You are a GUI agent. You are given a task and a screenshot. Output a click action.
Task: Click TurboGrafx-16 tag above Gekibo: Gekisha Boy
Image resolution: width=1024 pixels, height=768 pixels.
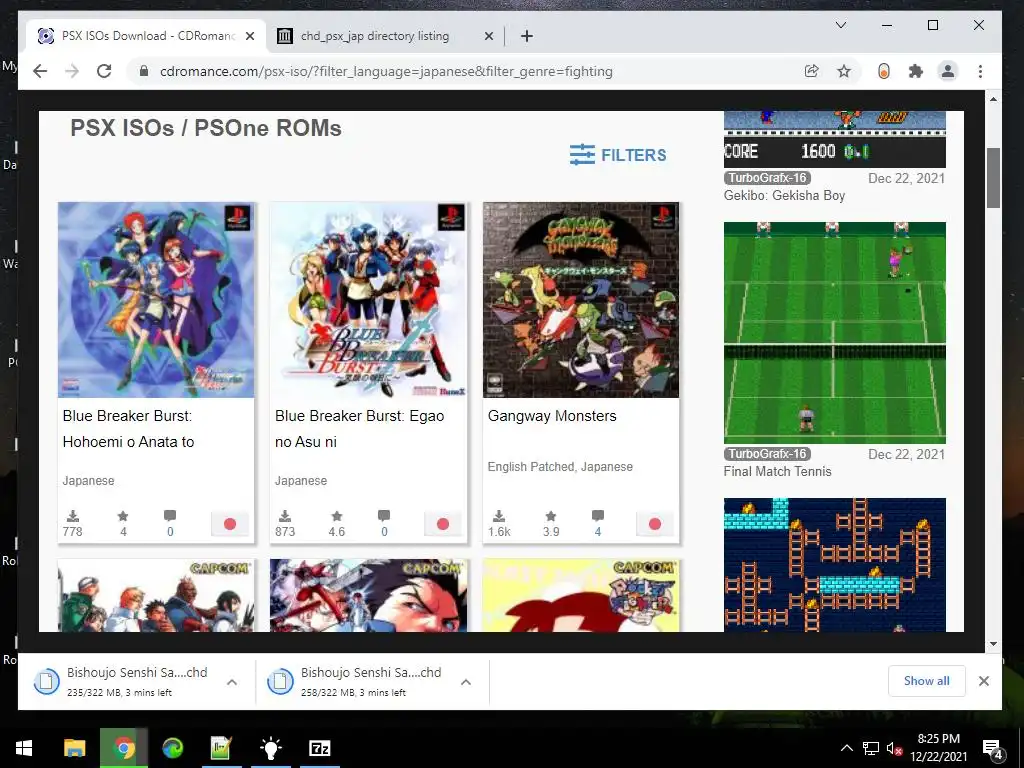tap(767, 178)
